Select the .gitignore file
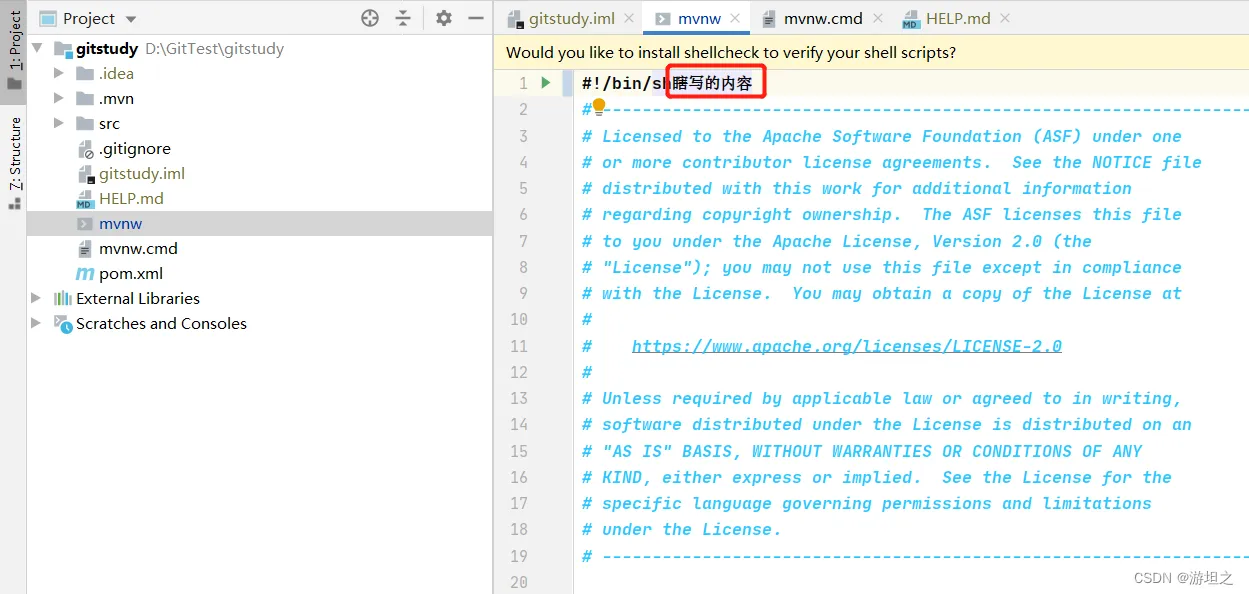The width and height of the screenshot is (1249, 594). (x=135, y=148)
